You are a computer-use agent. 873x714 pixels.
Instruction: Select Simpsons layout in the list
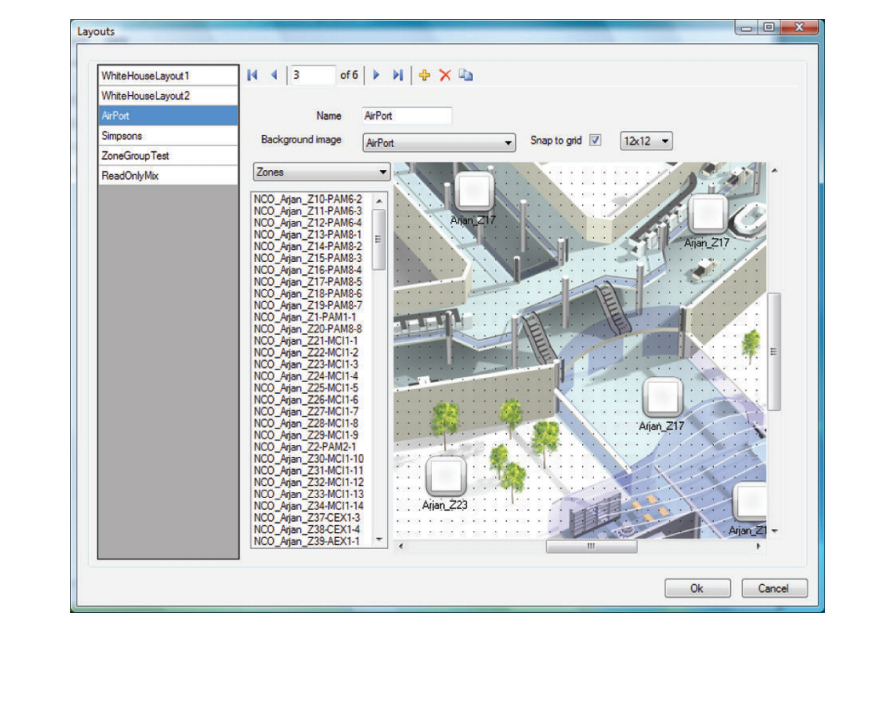click(168, 135)
